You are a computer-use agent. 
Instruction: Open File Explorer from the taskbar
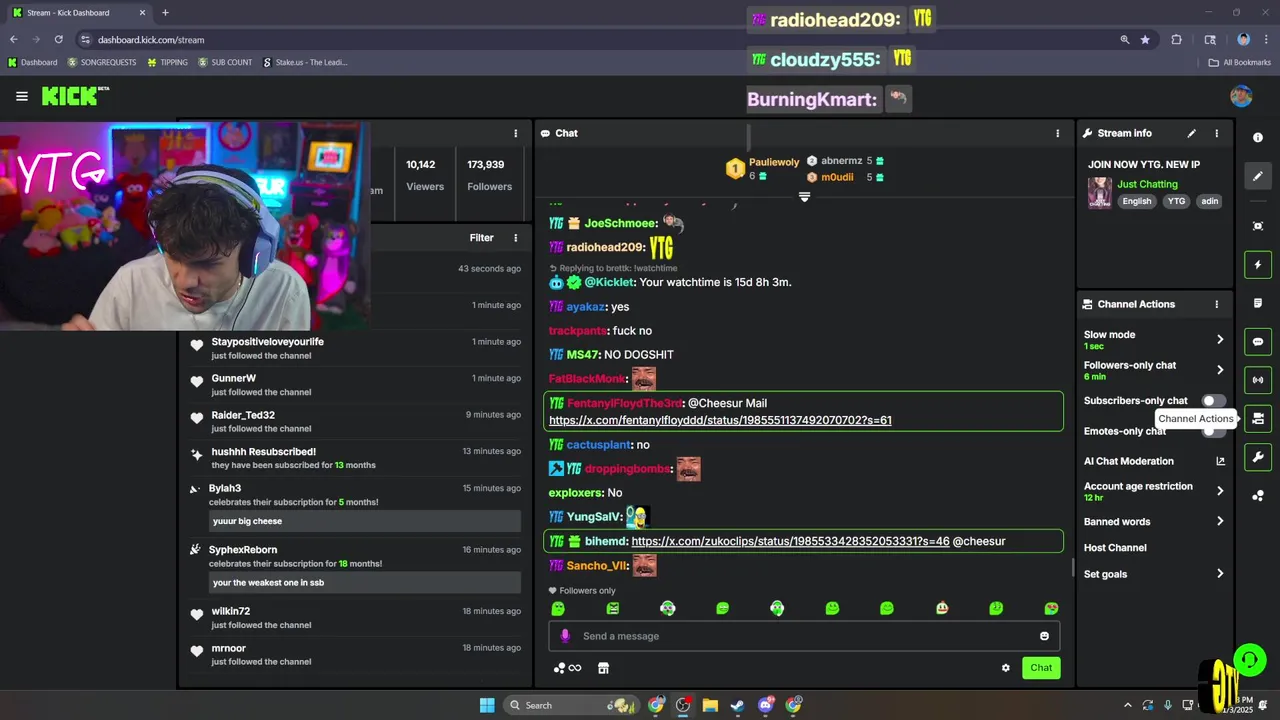pyautogui.click(x=710, y=705)
